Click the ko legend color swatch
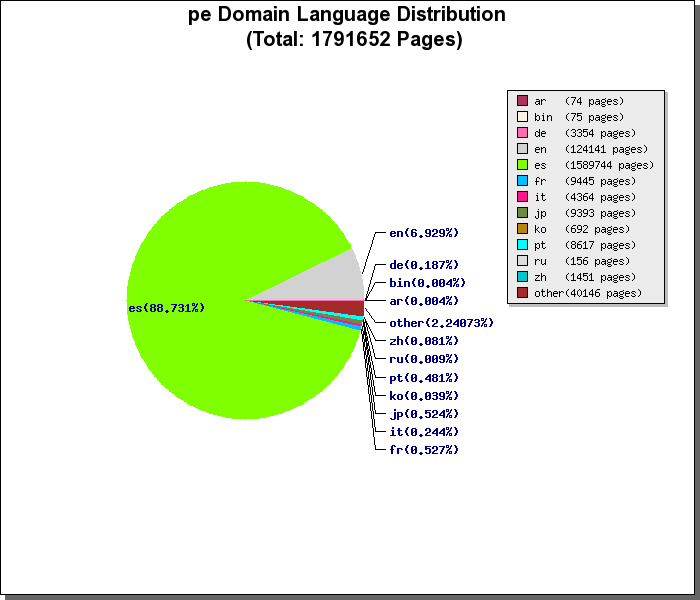 point(522,229)
